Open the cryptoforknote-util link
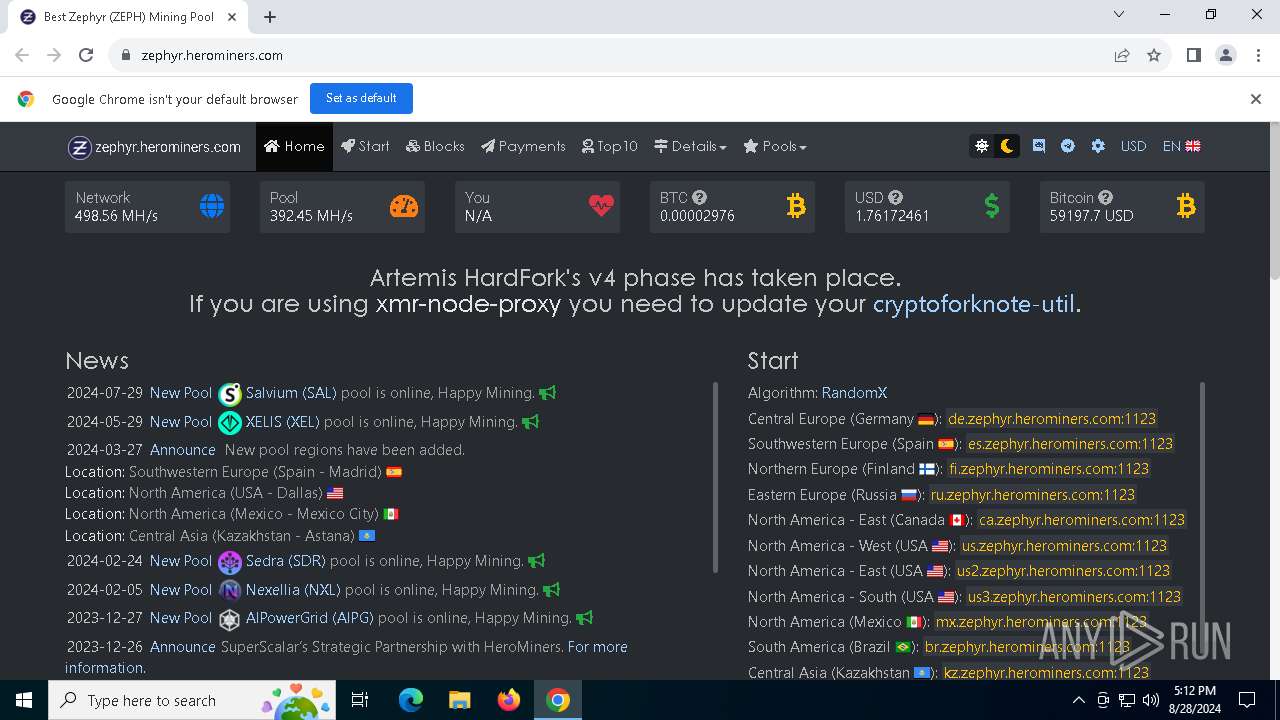Image resolution: width=1280 pixels, height=720 pixels. (974, 304)
